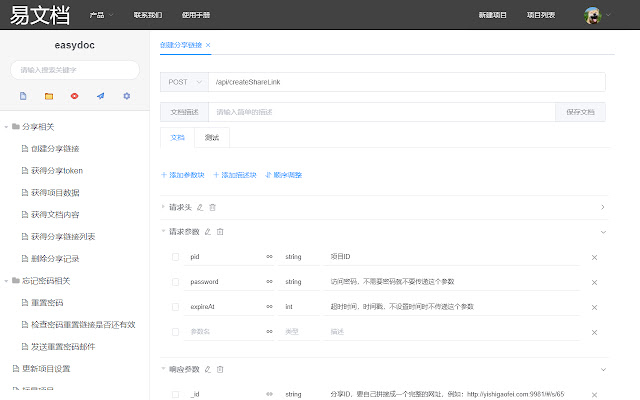The image size is (640, 400).
Task: Click the new document icon in sidebar
Action: click(x=23, y=96)
